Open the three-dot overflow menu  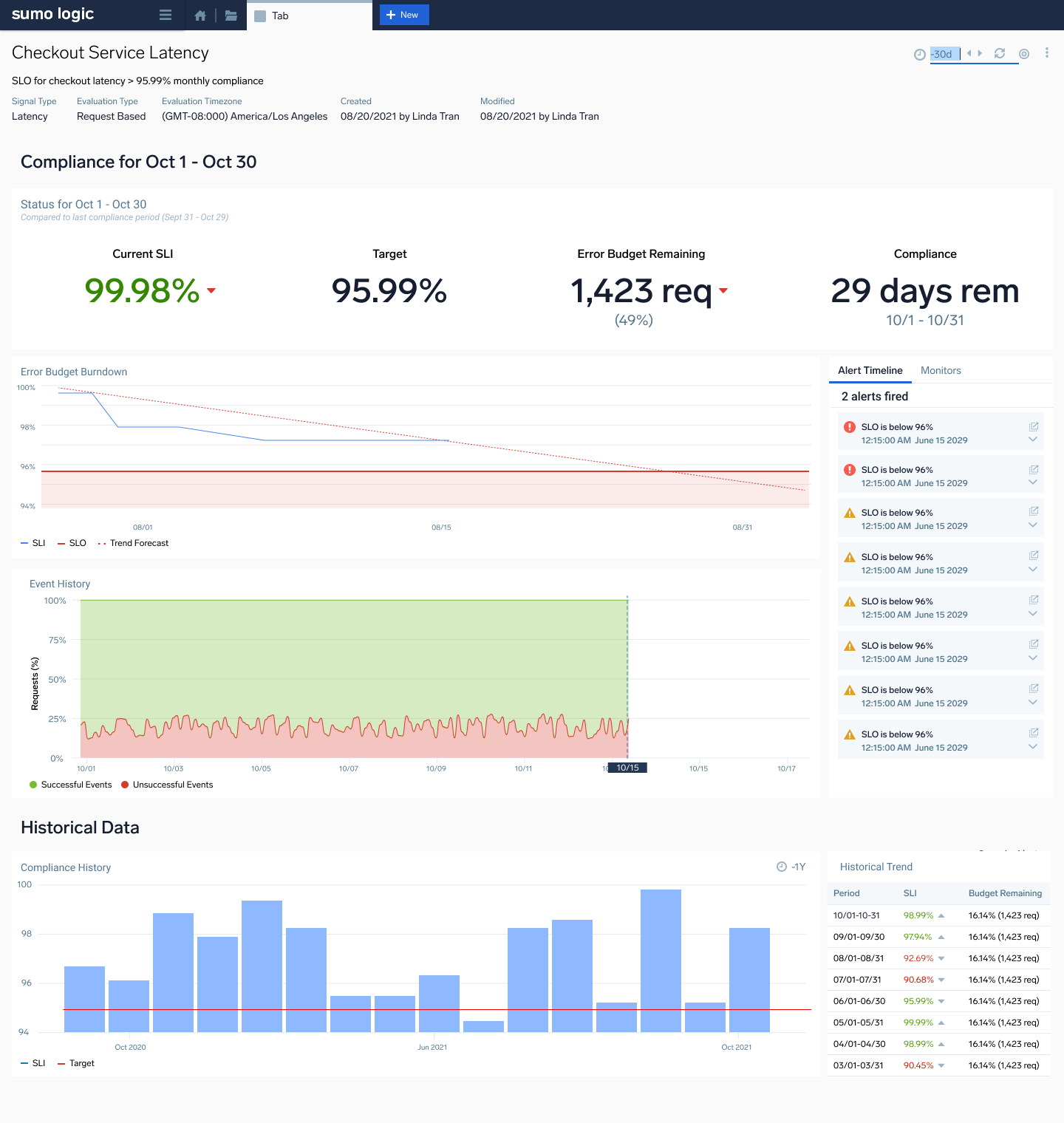click(1046, 52)
